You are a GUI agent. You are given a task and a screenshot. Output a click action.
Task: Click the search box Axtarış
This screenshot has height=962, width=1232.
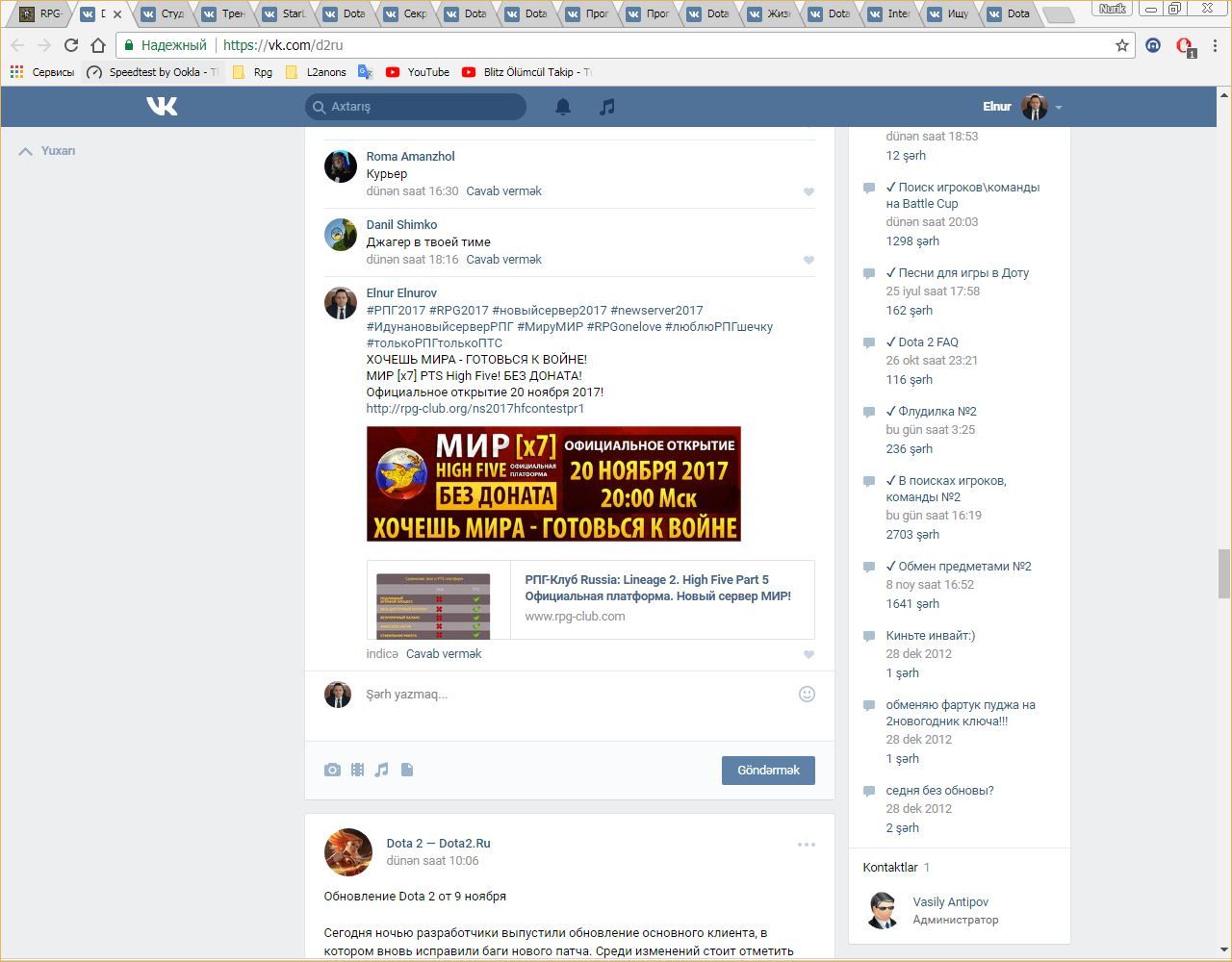(416, 107)
